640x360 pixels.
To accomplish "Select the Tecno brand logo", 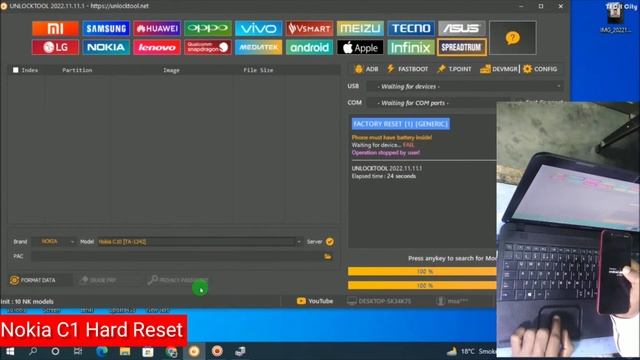I will tap(411, 28).
